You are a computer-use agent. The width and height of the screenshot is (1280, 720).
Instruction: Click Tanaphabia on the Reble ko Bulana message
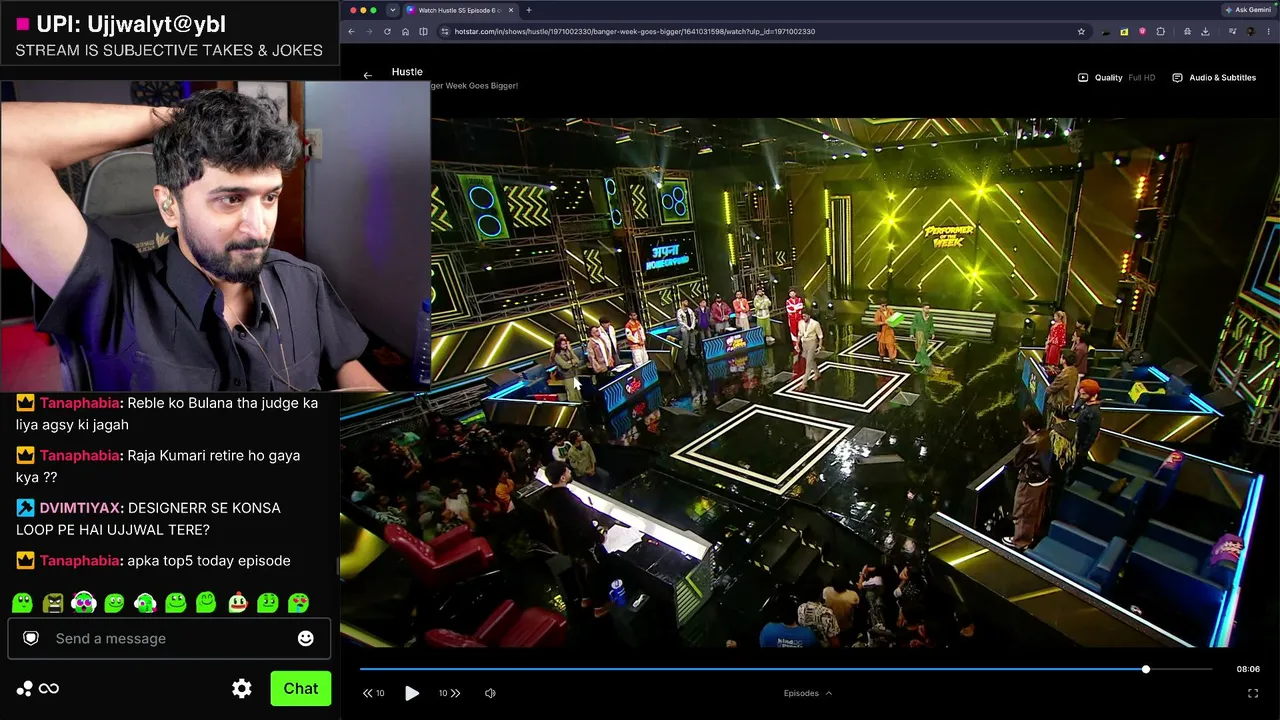click(x=80, y=403)
